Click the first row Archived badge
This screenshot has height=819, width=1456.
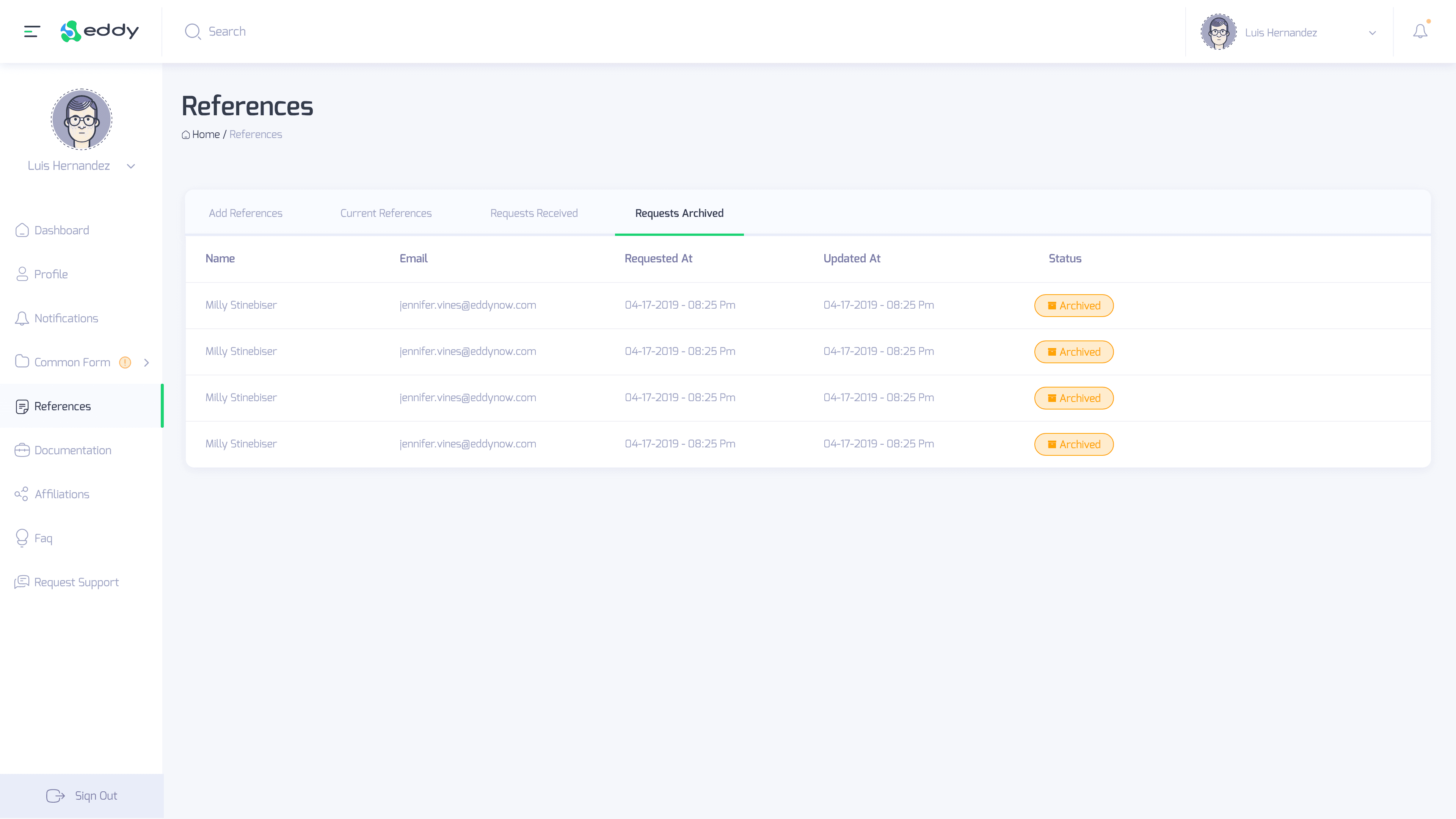1074,306
